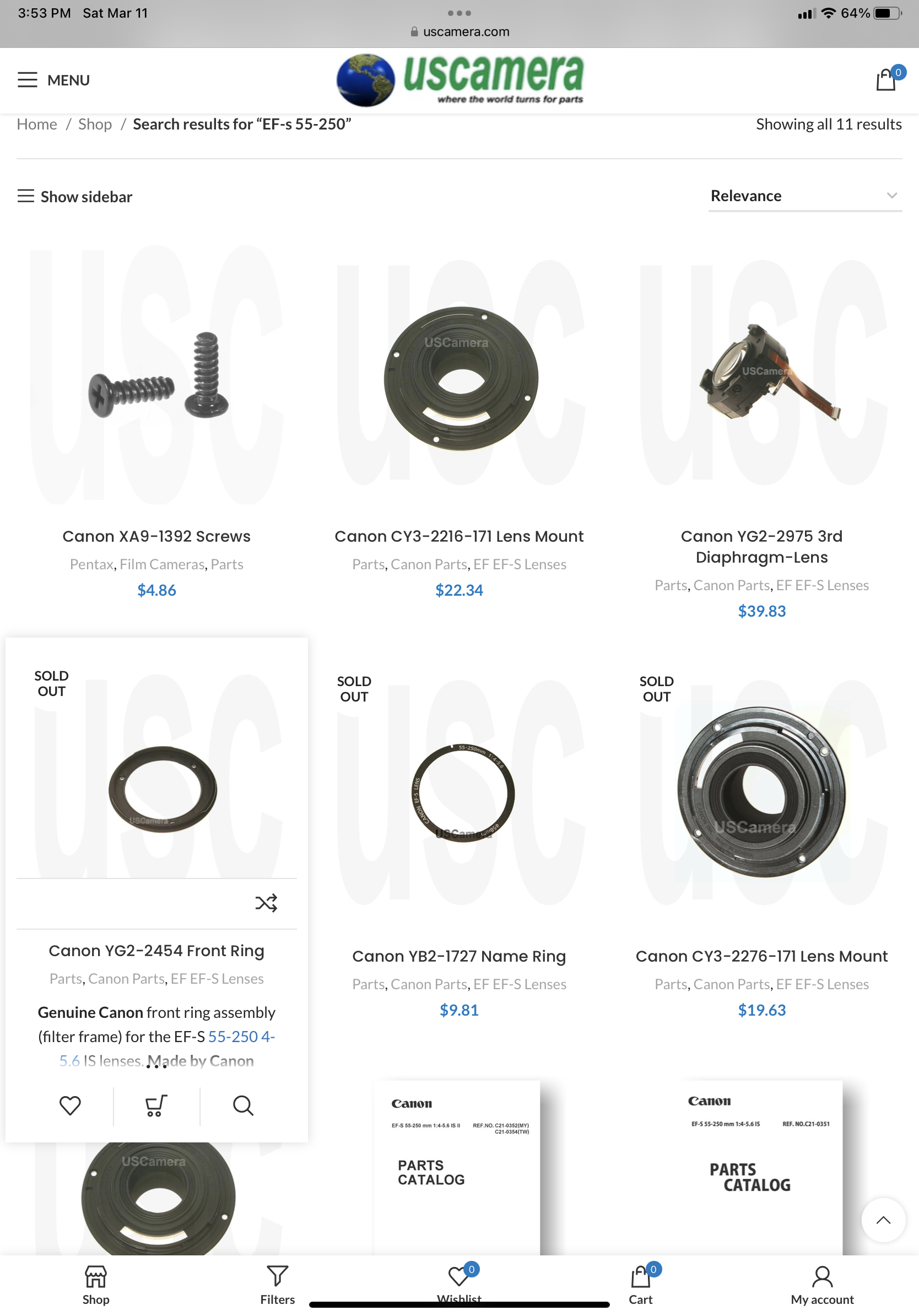
Task: Click the Shop breadcrumb link
Action: [x=95, y=125]
